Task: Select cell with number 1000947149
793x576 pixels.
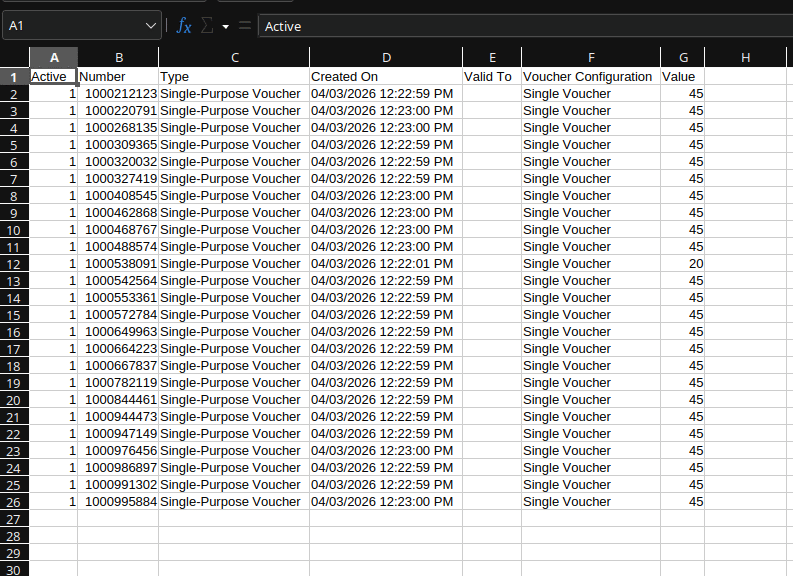Action: (118, 434)
